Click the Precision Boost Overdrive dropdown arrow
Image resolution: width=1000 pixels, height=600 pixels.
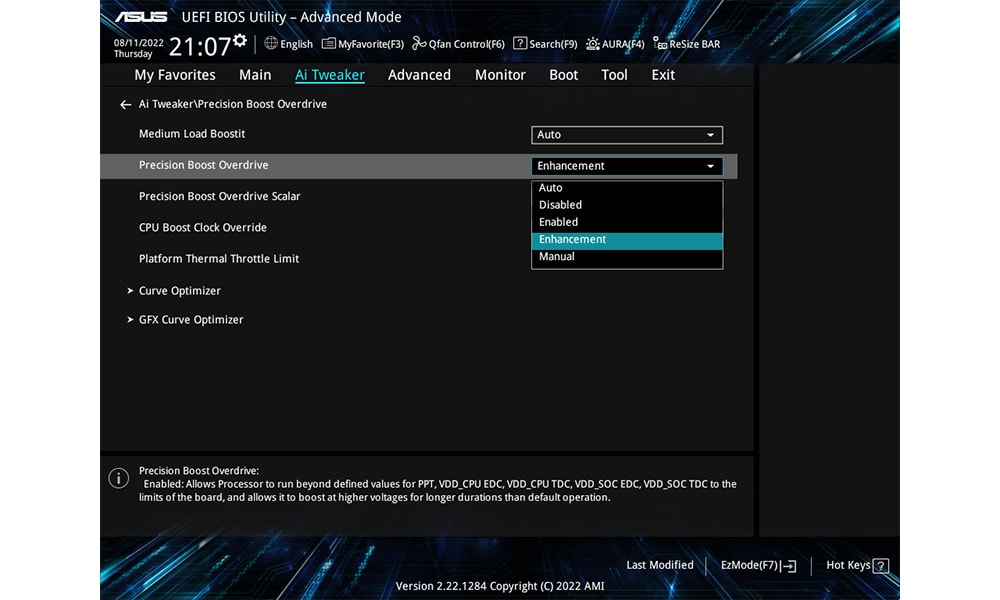point(710,166)
